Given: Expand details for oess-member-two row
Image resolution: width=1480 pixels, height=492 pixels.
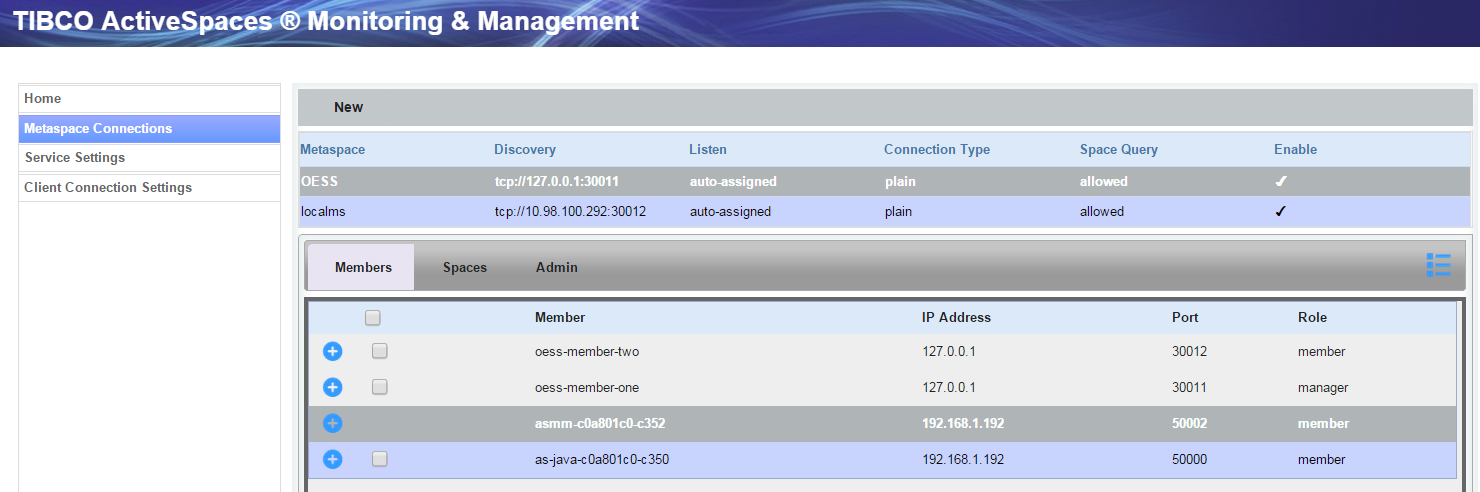Looking at the screenshot, I should 333,352.
